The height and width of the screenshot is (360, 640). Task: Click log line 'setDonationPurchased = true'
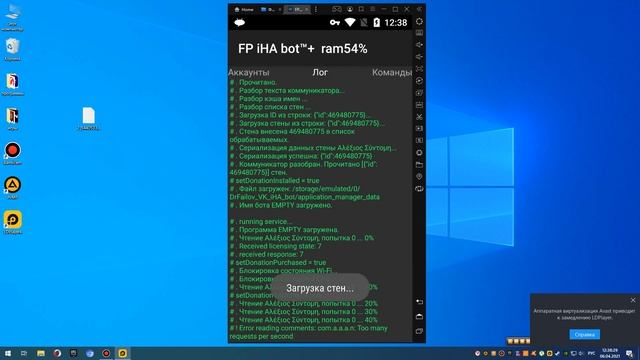[278, 262]
